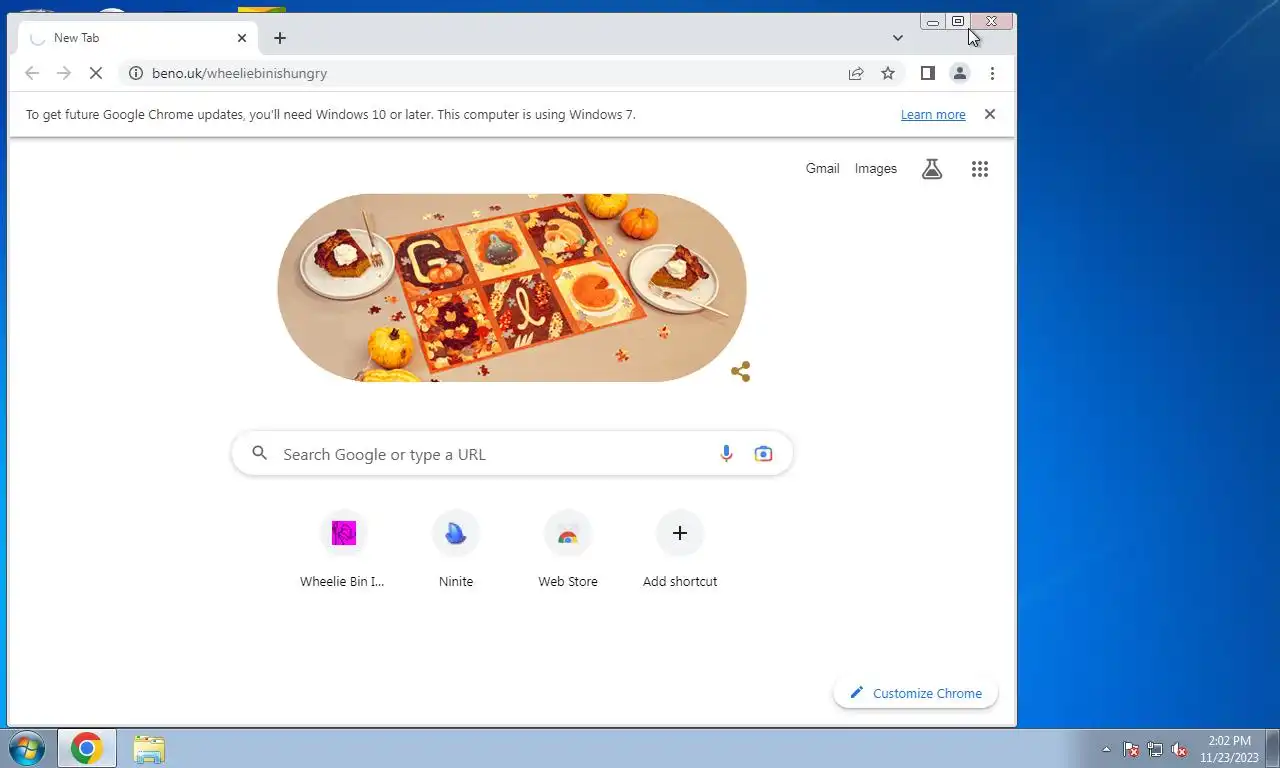Open Windows Start menu
This screenshot has height=768, width=1280.
25,748
